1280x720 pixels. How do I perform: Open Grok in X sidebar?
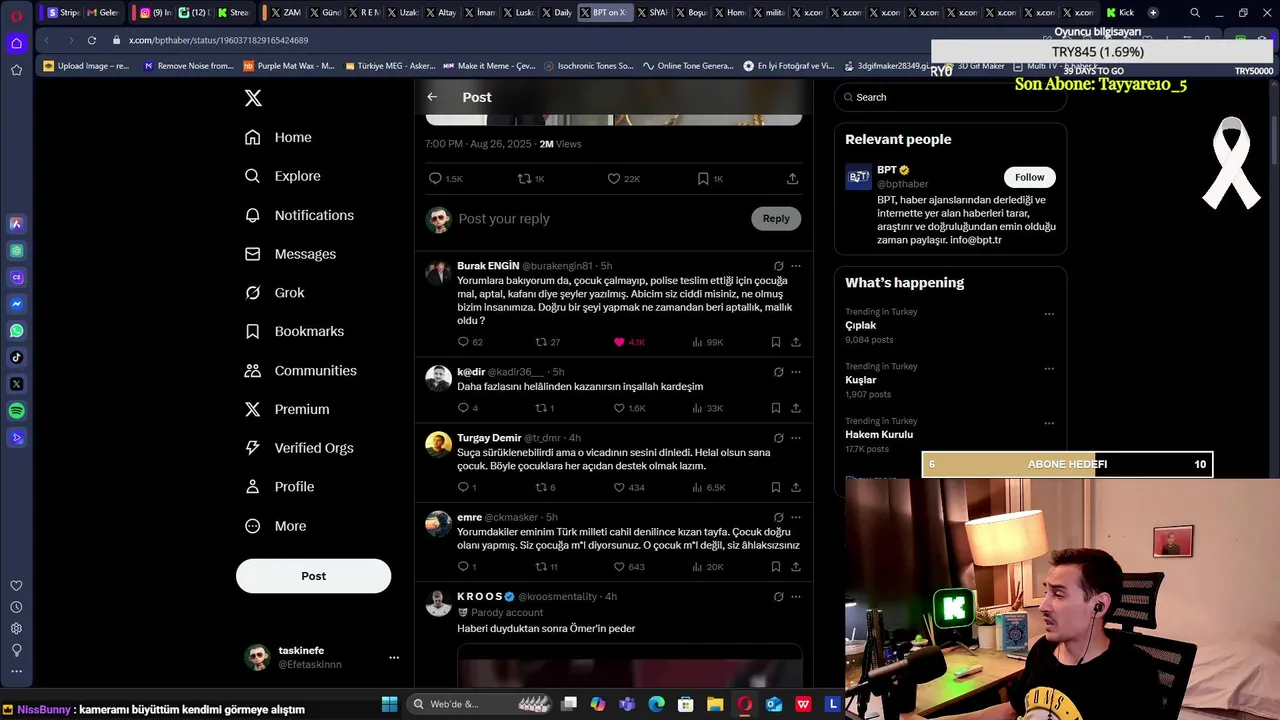pos(275,292)
